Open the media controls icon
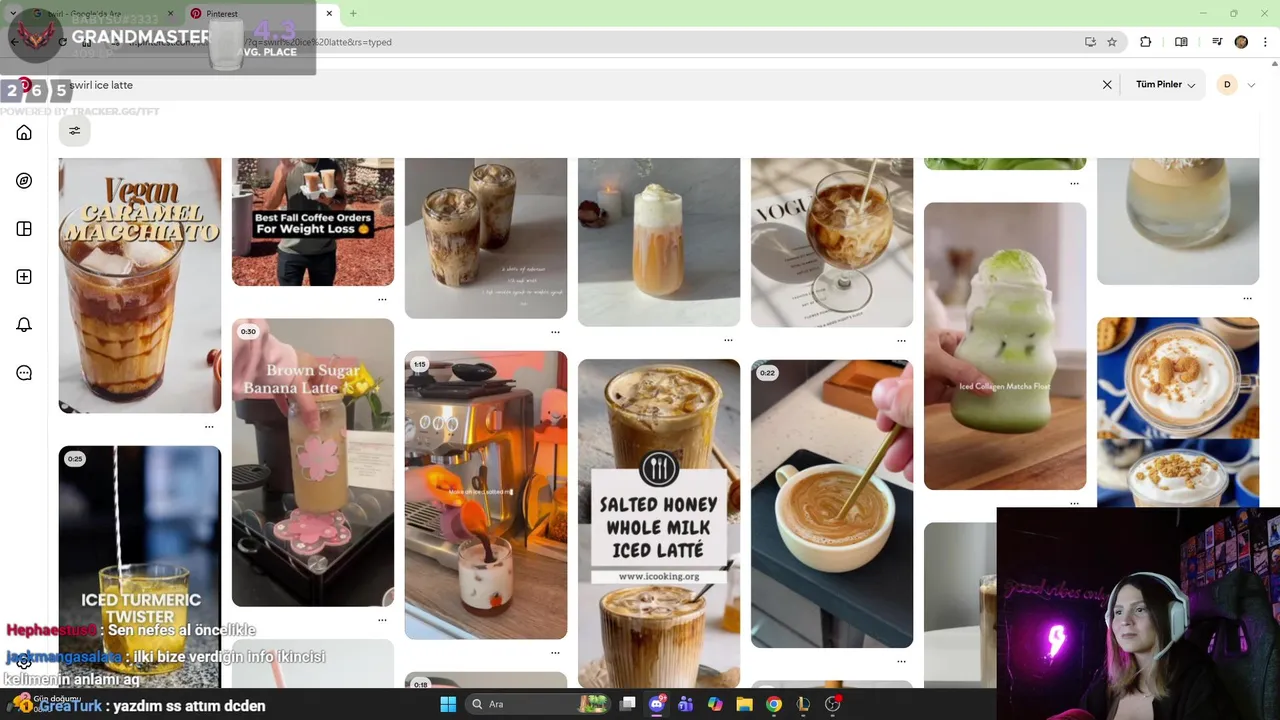Image resolution: width=1280 pixels, height=720 pixels. point(1217,42)
